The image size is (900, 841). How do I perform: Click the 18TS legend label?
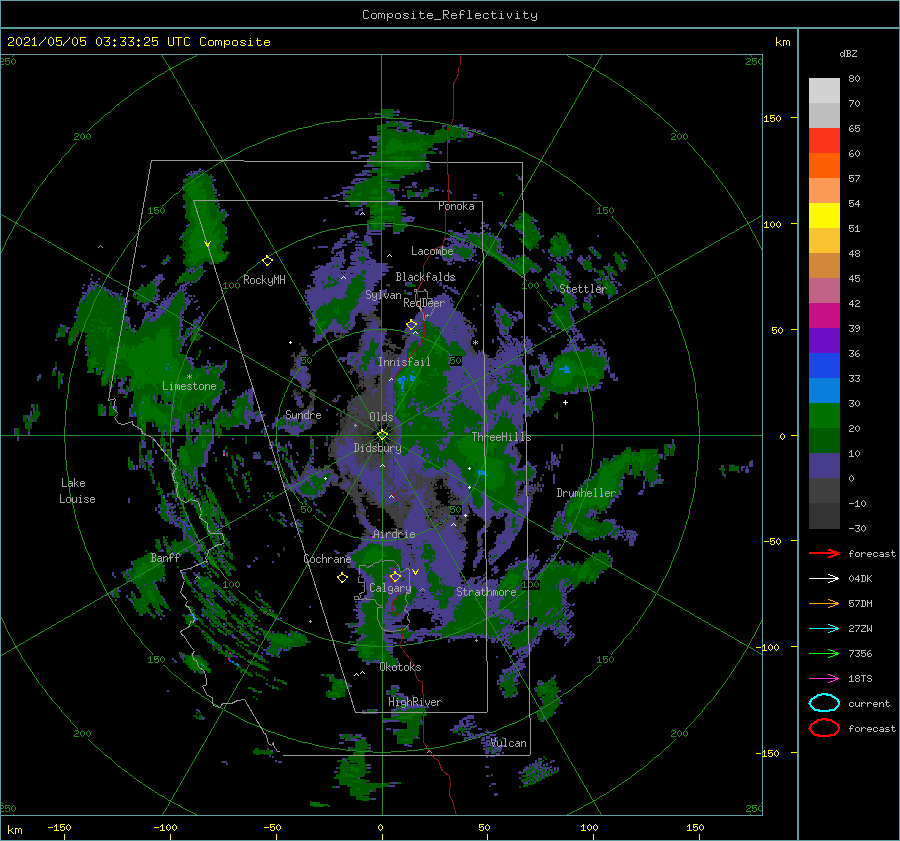[x=860, y=679]
